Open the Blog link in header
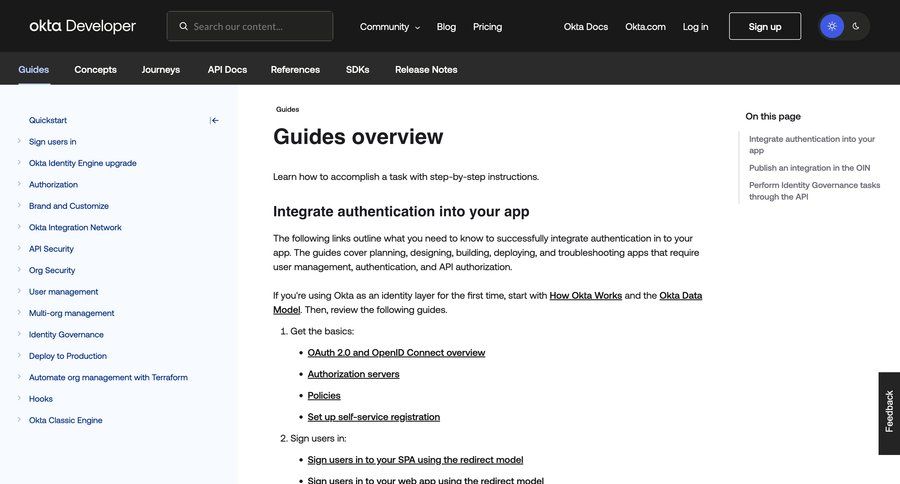The height and width of the screenshot is (484, 900). [x=446, y=26]
